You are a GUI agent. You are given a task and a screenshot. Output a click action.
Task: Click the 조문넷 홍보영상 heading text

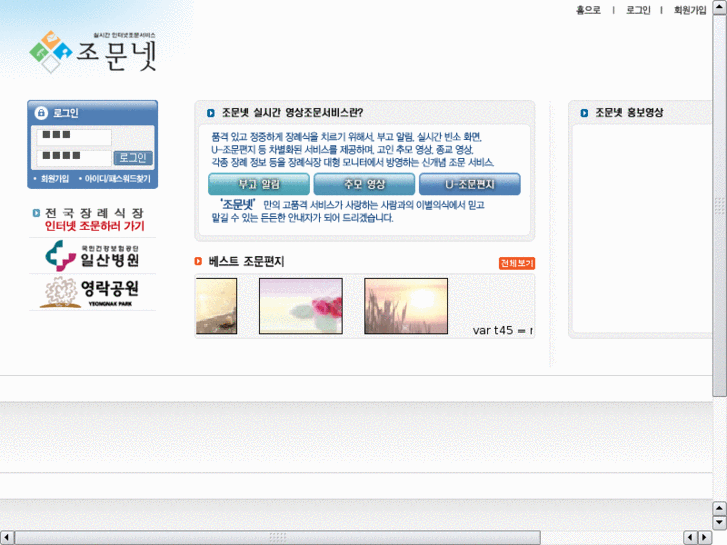629,113
